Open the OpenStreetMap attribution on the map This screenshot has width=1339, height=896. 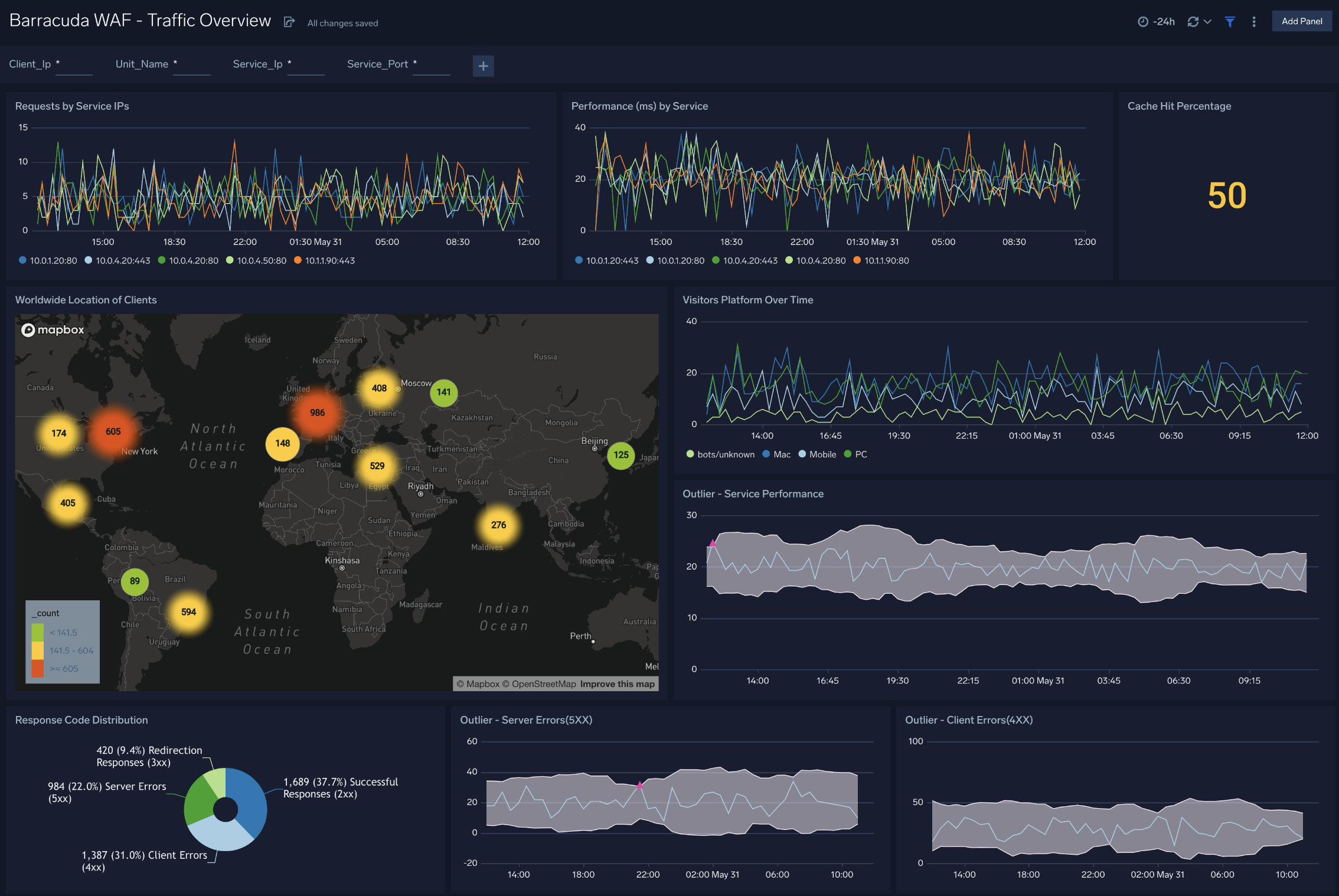click(x=541, y=684)
